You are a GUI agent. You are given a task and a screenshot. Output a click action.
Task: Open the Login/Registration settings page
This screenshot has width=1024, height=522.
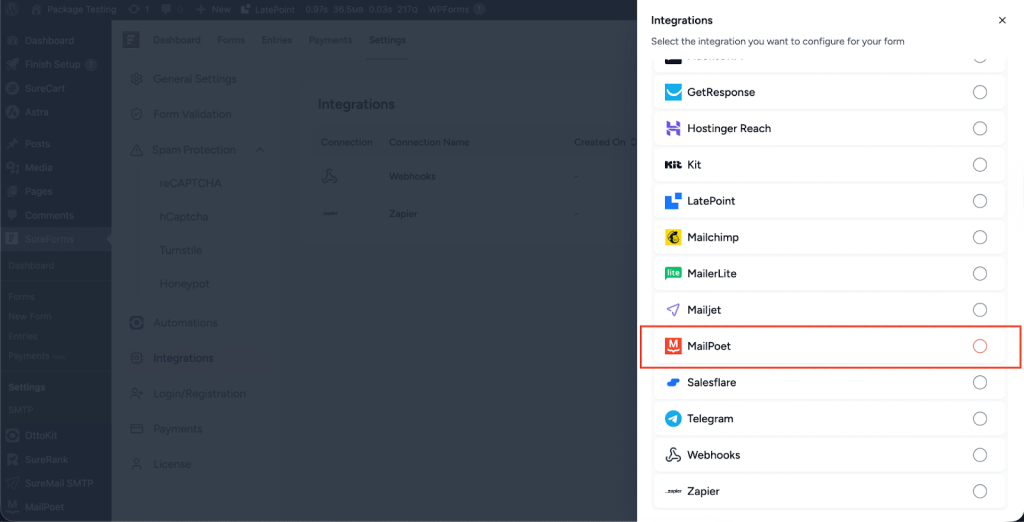(x=199, y=394)
